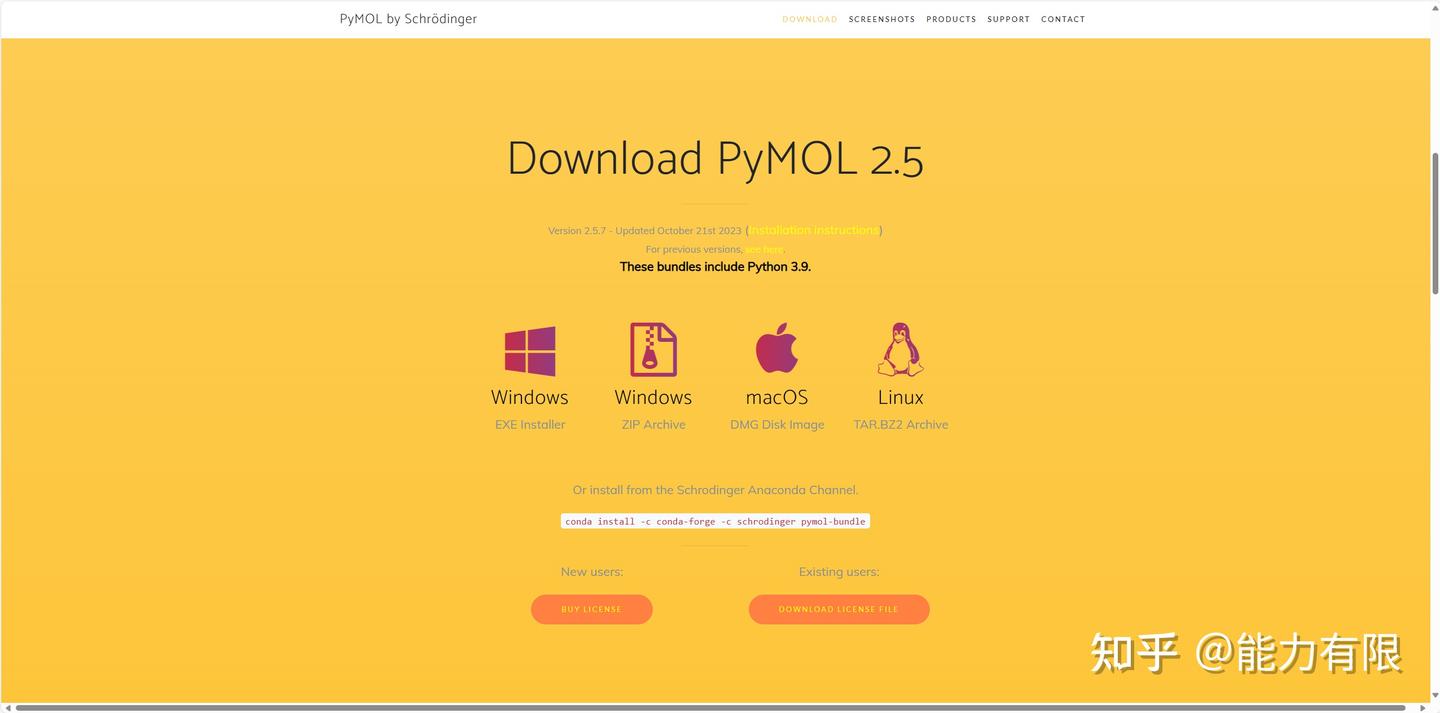
Task: Click the 'Download PyMOL 2.5' heading
Action: click(x=715, y=158)
